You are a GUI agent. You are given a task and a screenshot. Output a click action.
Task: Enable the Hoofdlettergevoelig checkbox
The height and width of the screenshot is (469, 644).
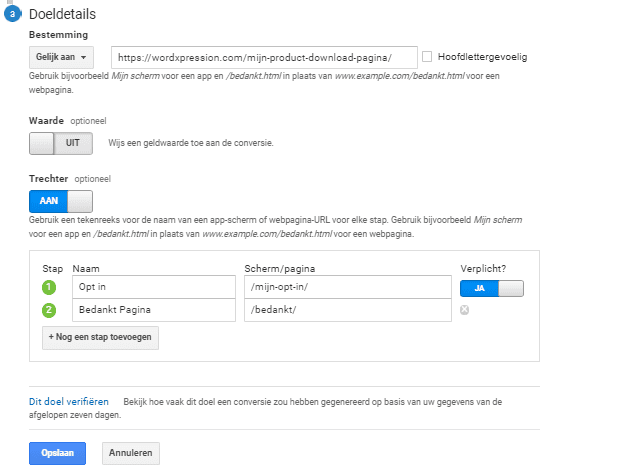427,57
